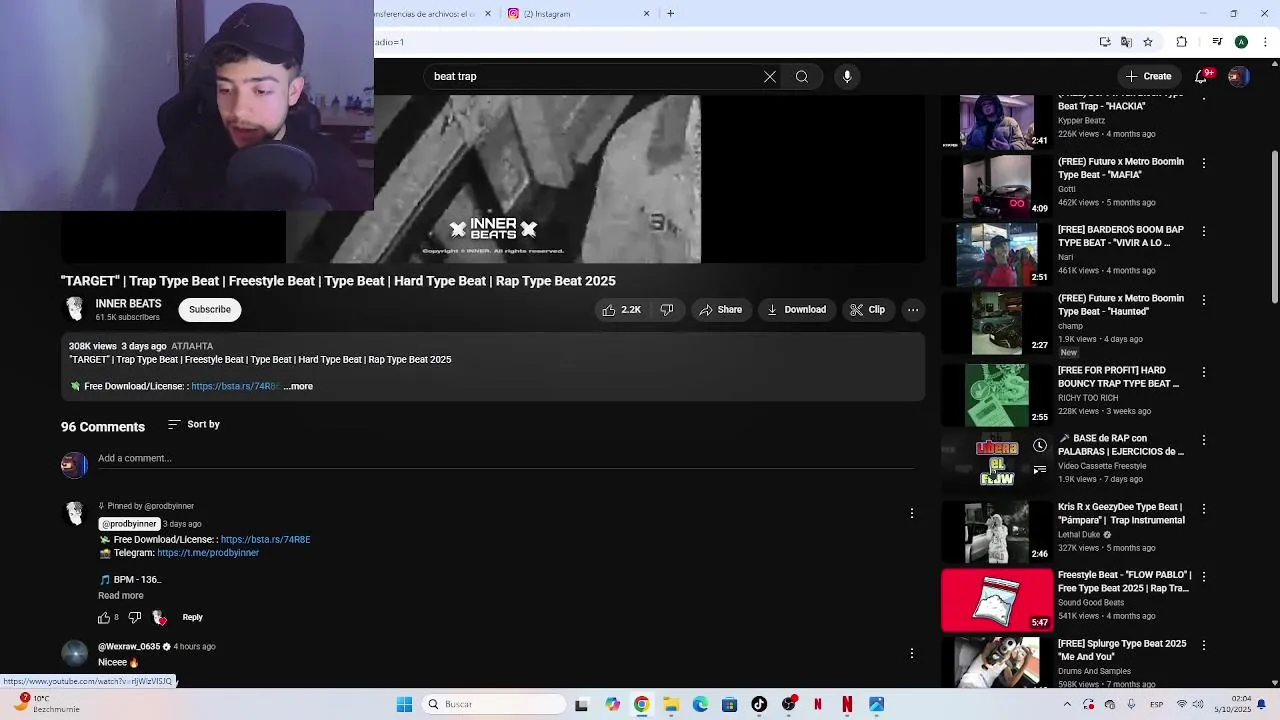
Task: Click Chrome translate page icon
Action: point(1126,42)
